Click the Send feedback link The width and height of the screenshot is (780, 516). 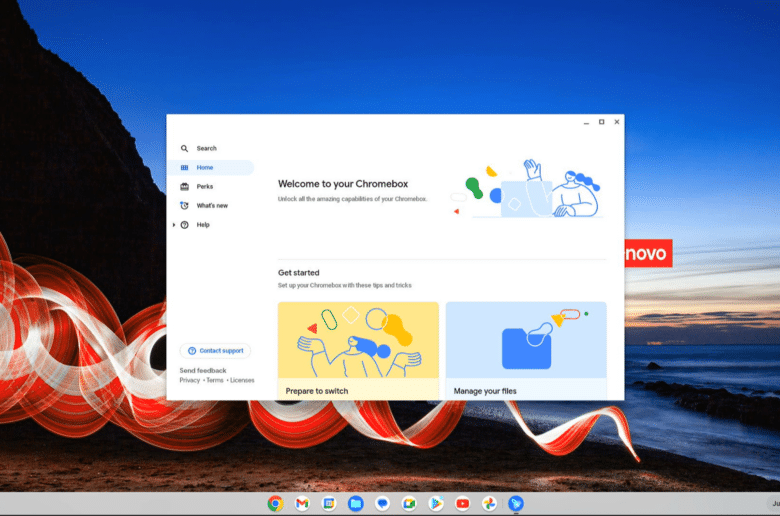click(x=203, y=371)
